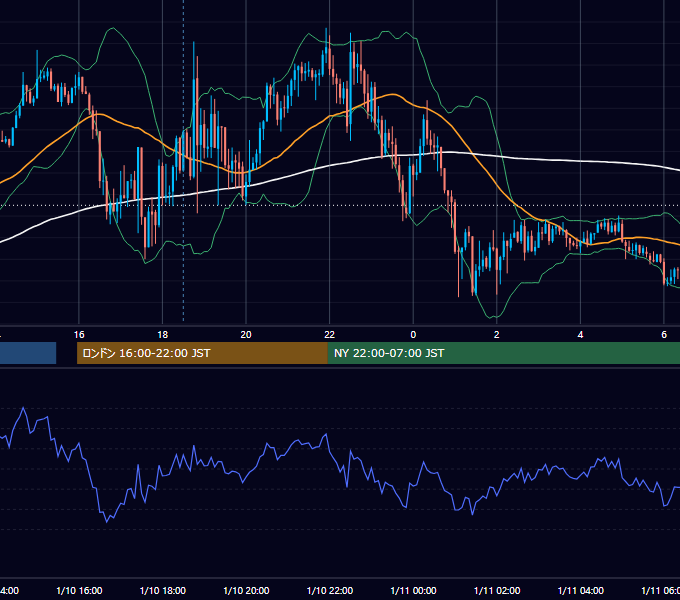Click the 1/10 16:00 time axis label
This screenshot has height=600, width=680.
(x=79, y=590)
